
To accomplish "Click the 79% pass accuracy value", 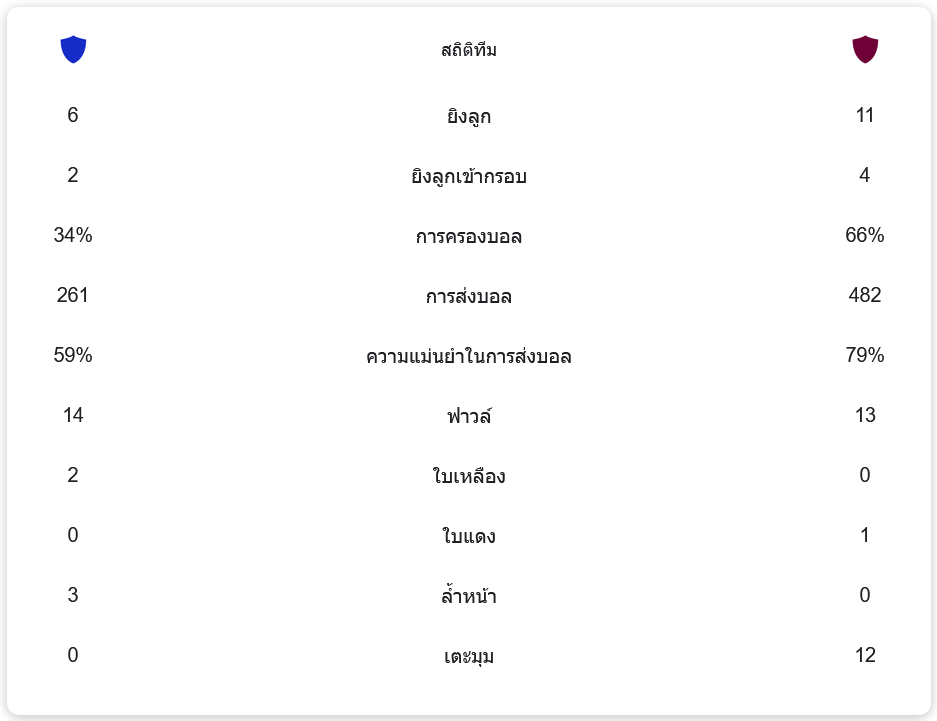I will [865, 355].
